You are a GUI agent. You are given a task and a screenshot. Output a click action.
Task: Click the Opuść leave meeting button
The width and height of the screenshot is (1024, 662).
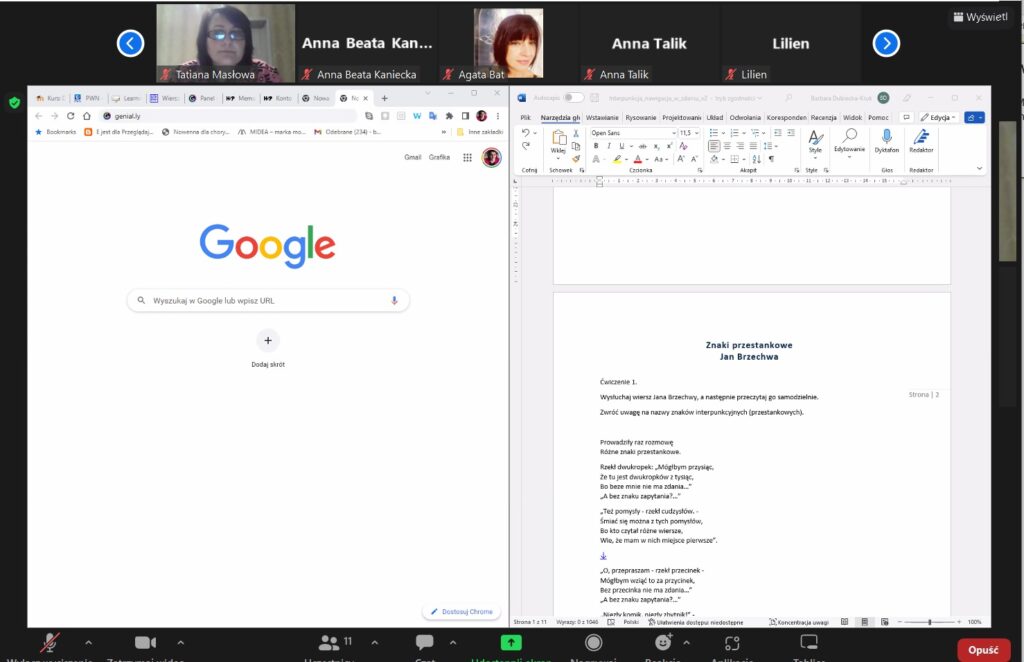point(982,650)
